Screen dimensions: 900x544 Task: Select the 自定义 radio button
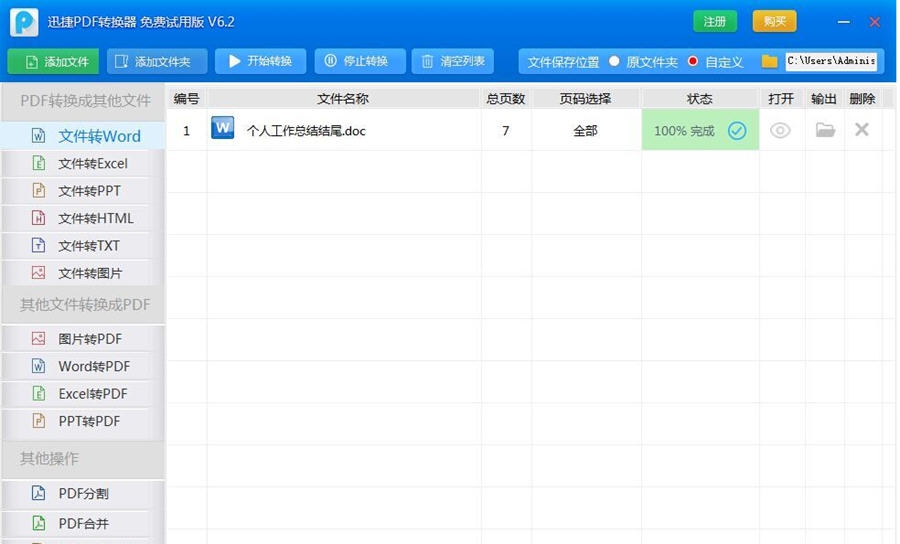tap(693, 61)
